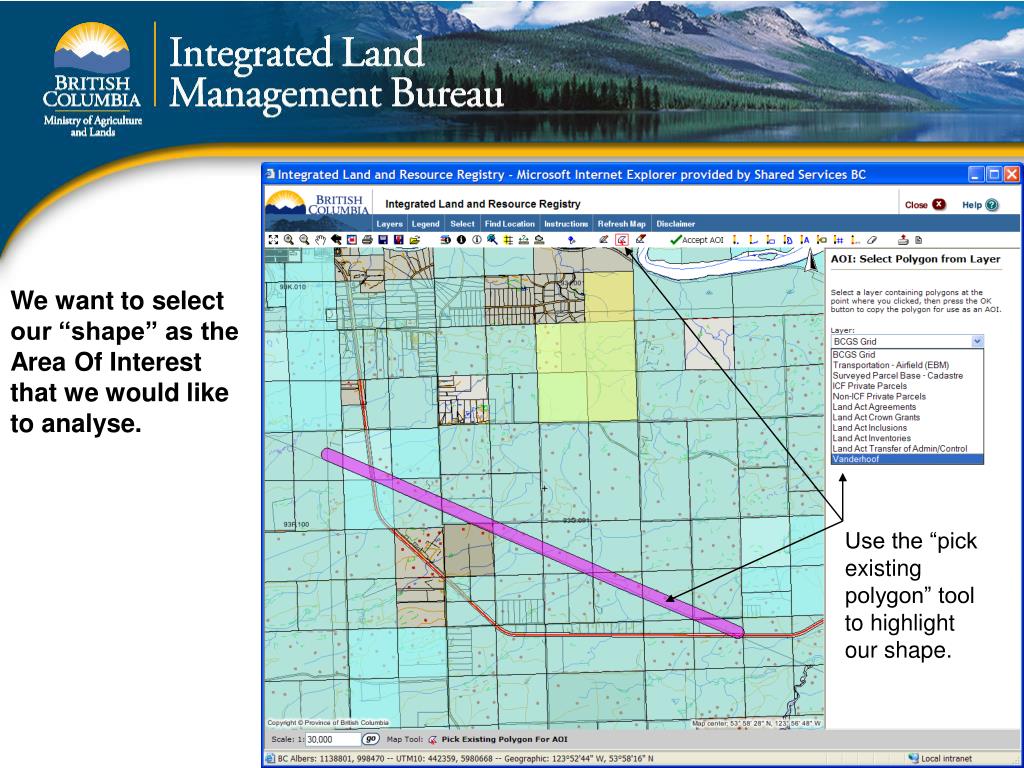Click the markup eraser icon
Screen dimensions: 1024x768
pos(872,240)
